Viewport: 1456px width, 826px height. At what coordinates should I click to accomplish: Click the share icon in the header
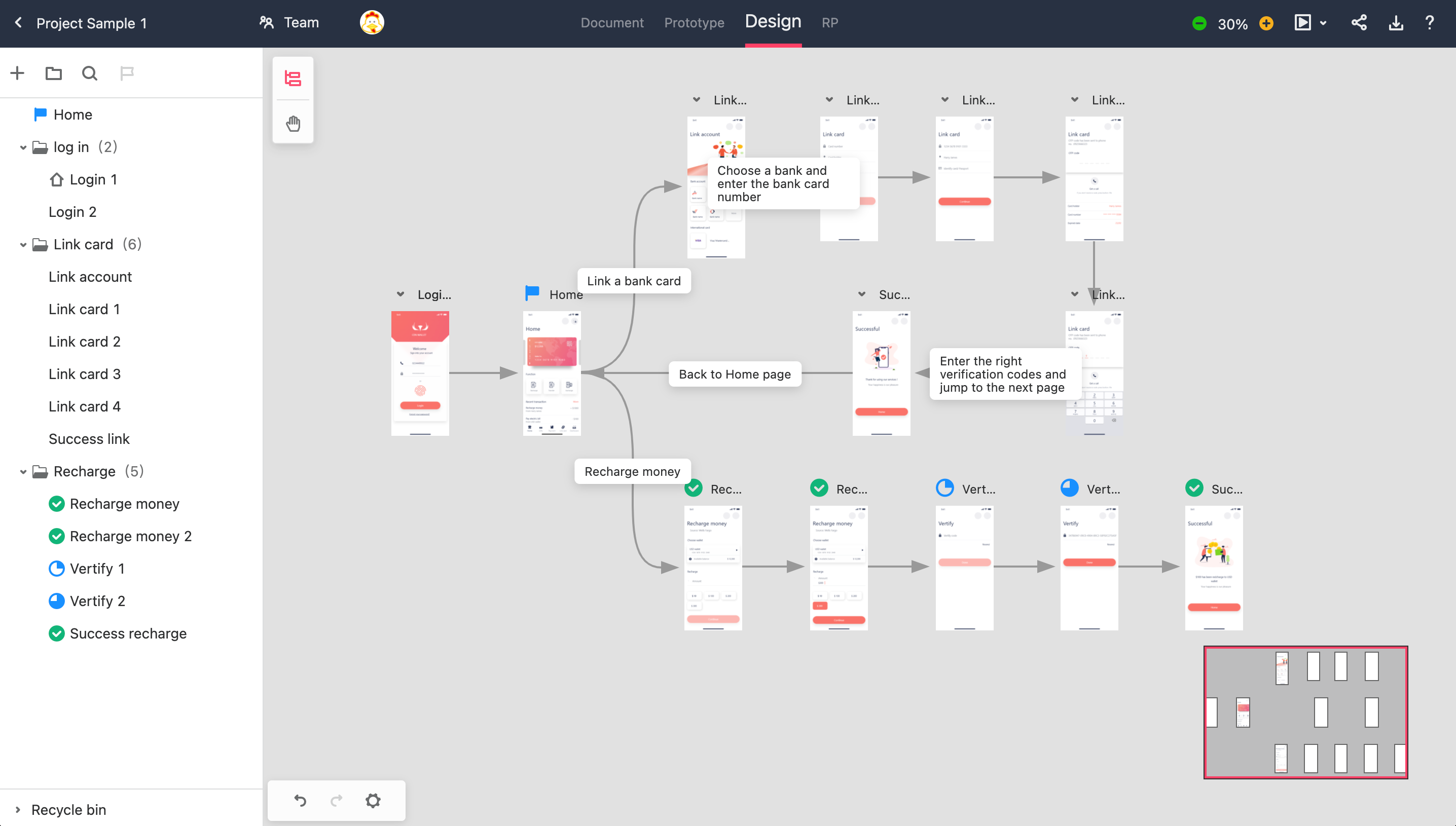[x=1359, y=23]
